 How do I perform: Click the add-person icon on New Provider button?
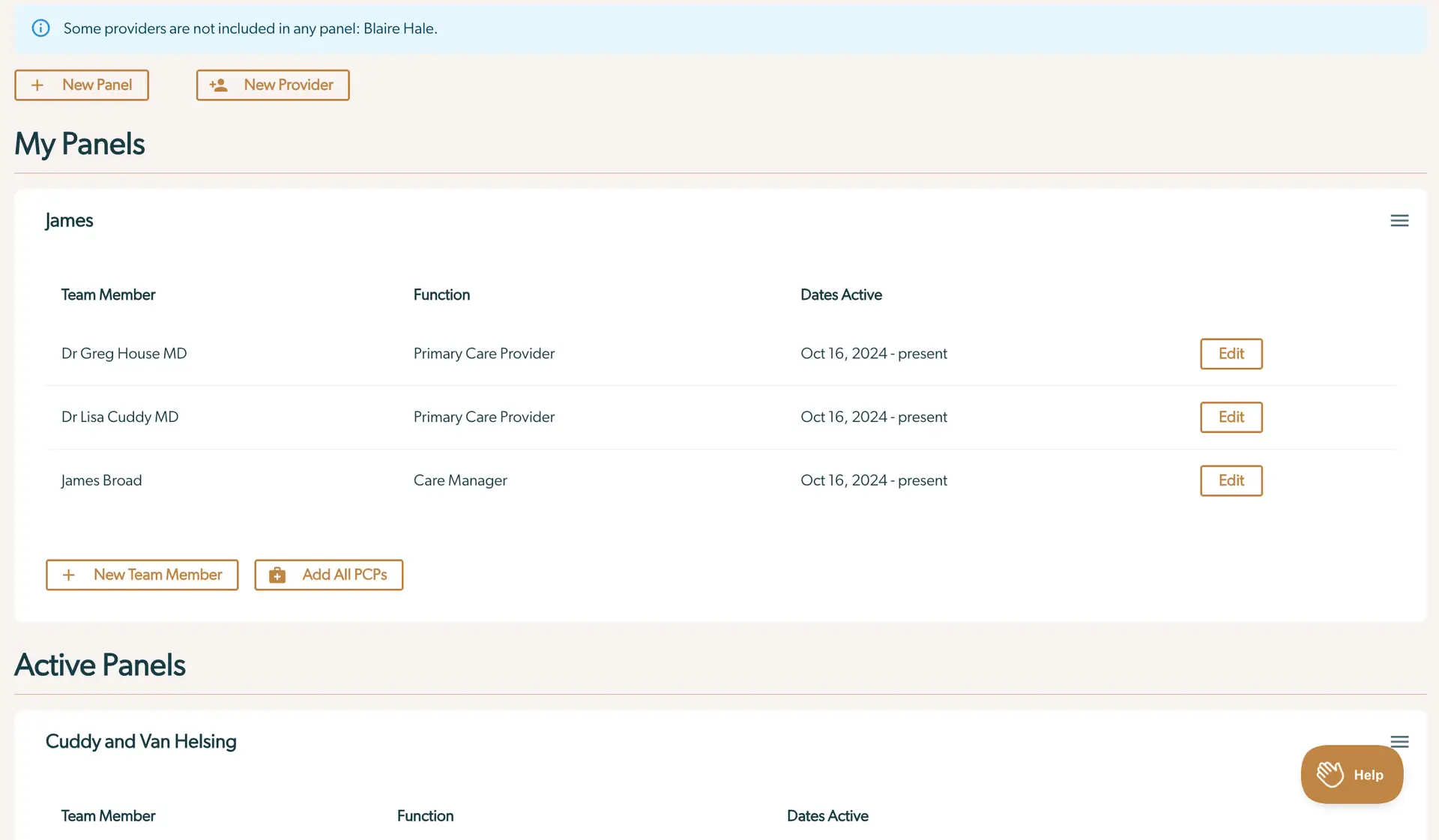click(219, 85)
